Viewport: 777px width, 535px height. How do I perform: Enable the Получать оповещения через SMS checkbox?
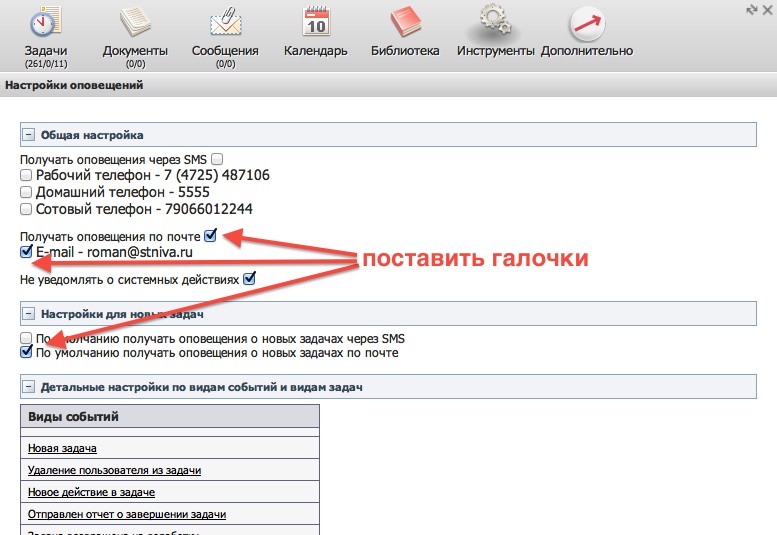pyautogui.click(x=217, y=159)
